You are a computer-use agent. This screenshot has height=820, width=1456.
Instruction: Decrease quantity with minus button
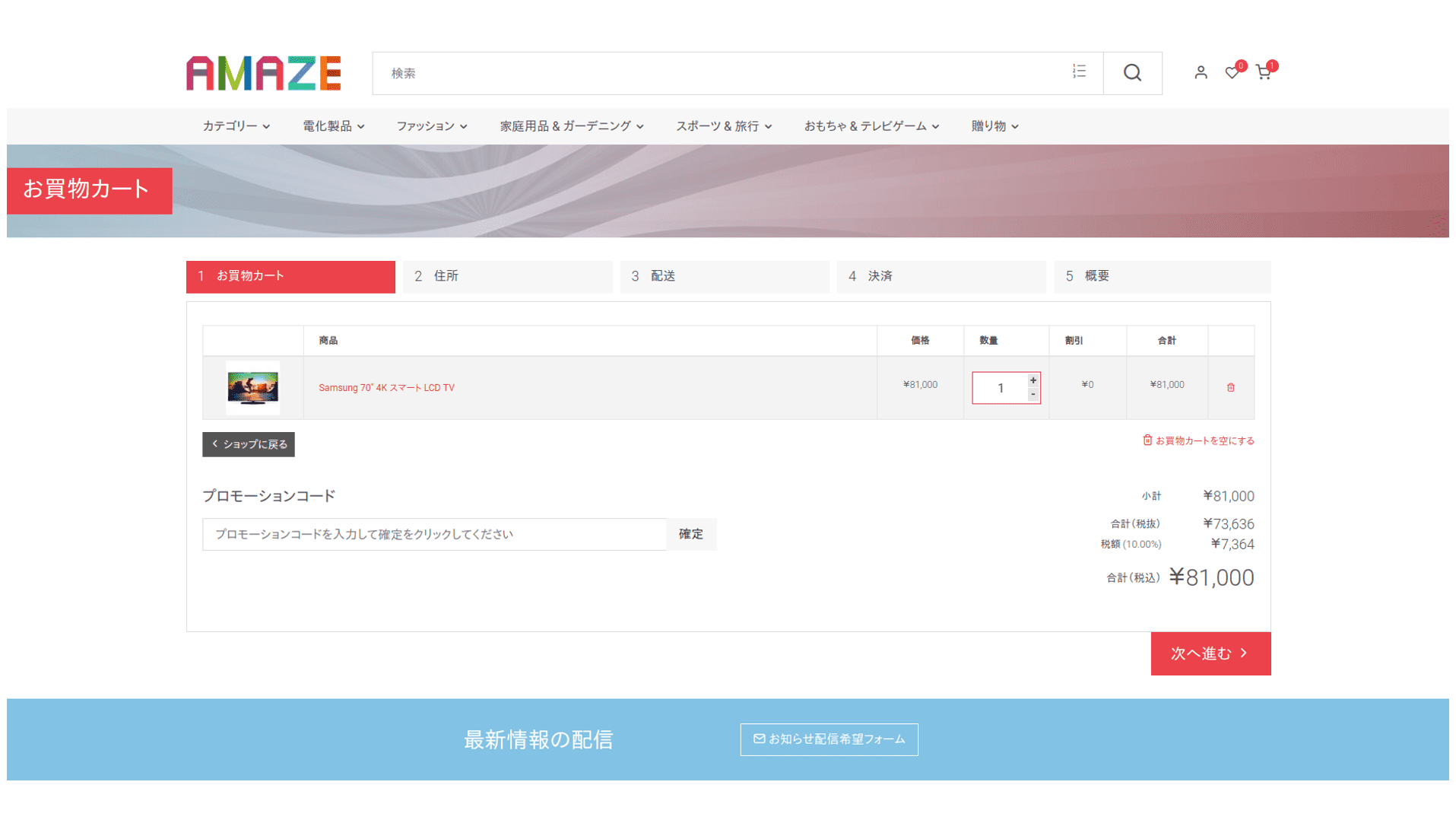click(1033, 395)
